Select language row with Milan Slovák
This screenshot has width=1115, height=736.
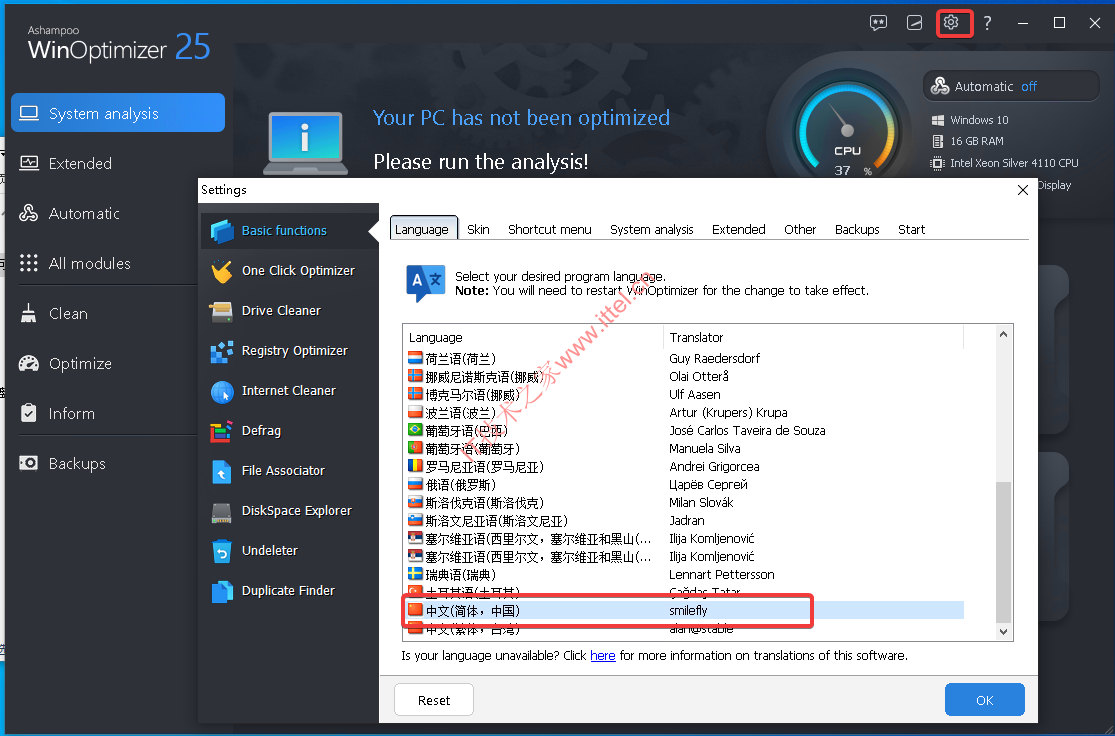(685, 502)
